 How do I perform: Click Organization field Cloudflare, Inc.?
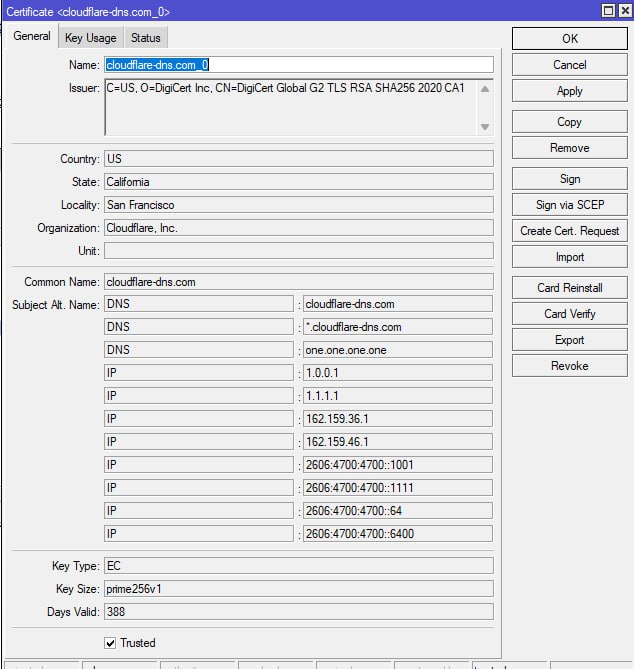click(x=299, y=228)
